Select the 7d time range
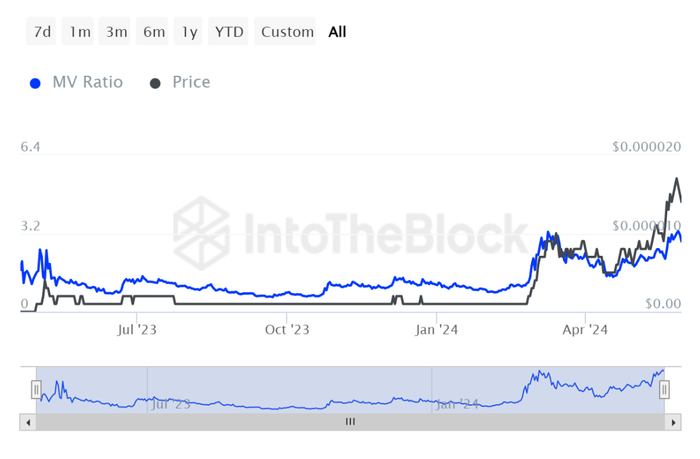700x459 pixels. 41,31
